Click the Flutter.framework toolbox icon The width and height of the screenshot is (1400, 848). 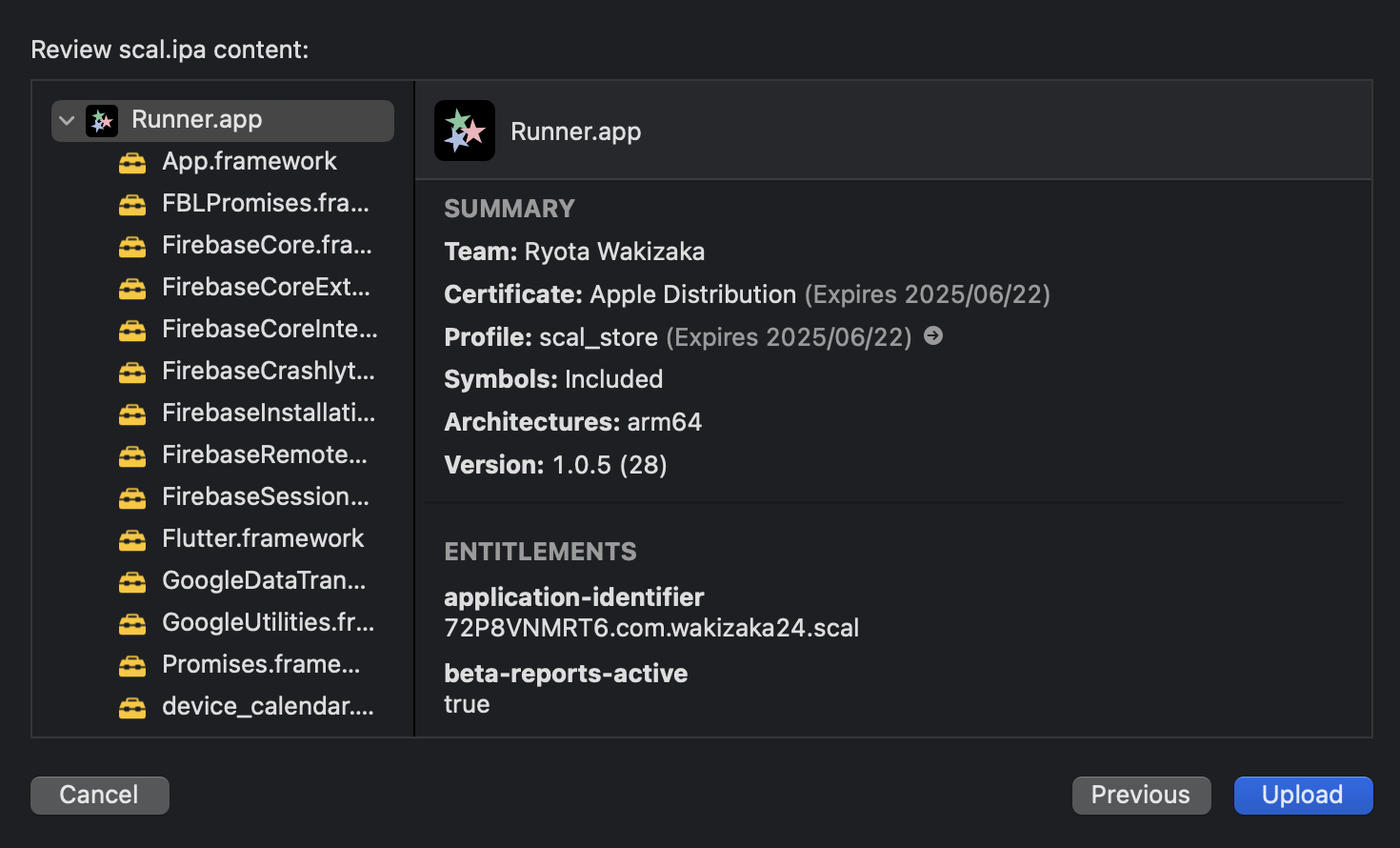pos(132,540)
